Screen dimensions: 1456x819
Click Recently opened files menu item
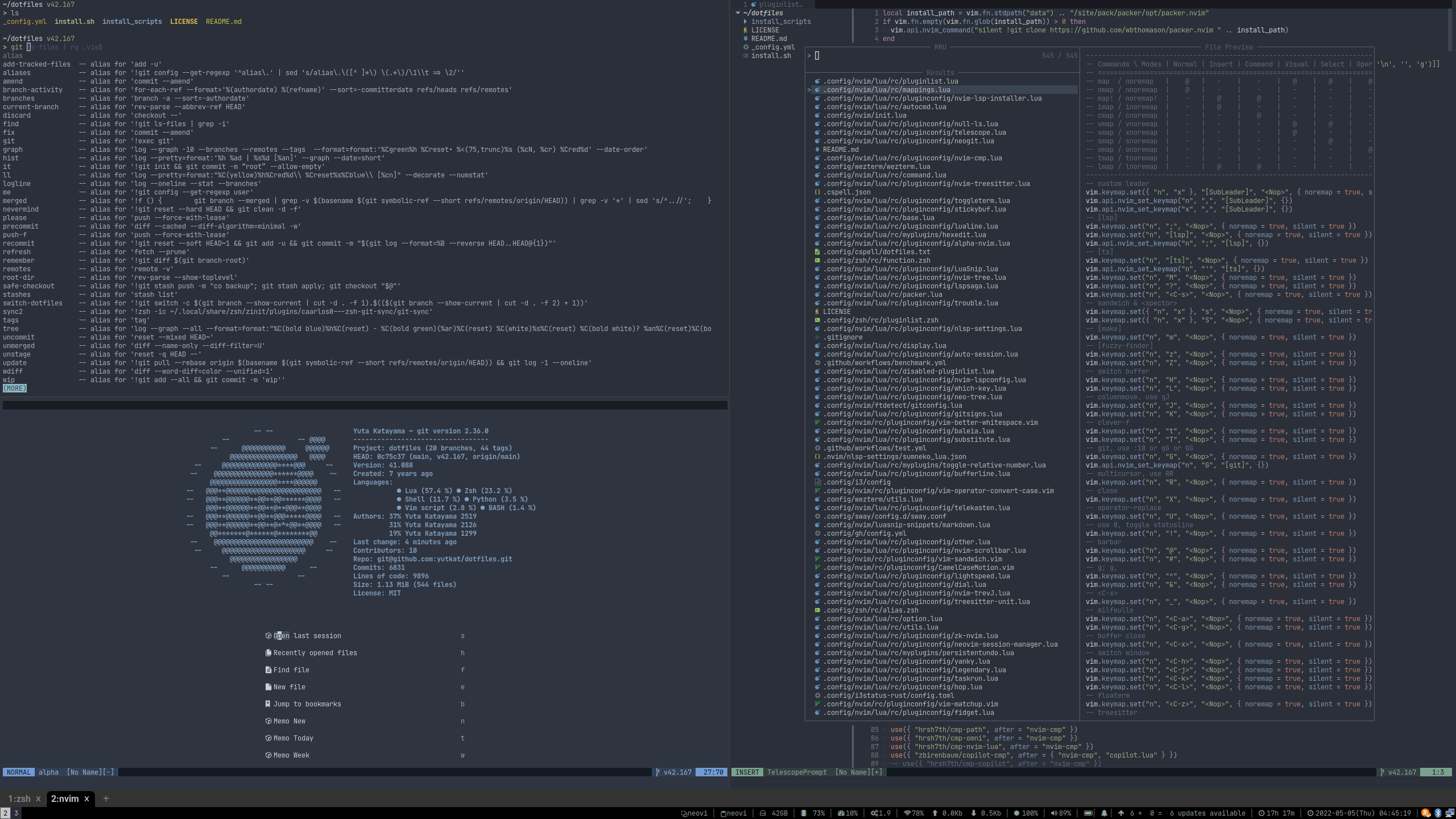tap(314, 652)
